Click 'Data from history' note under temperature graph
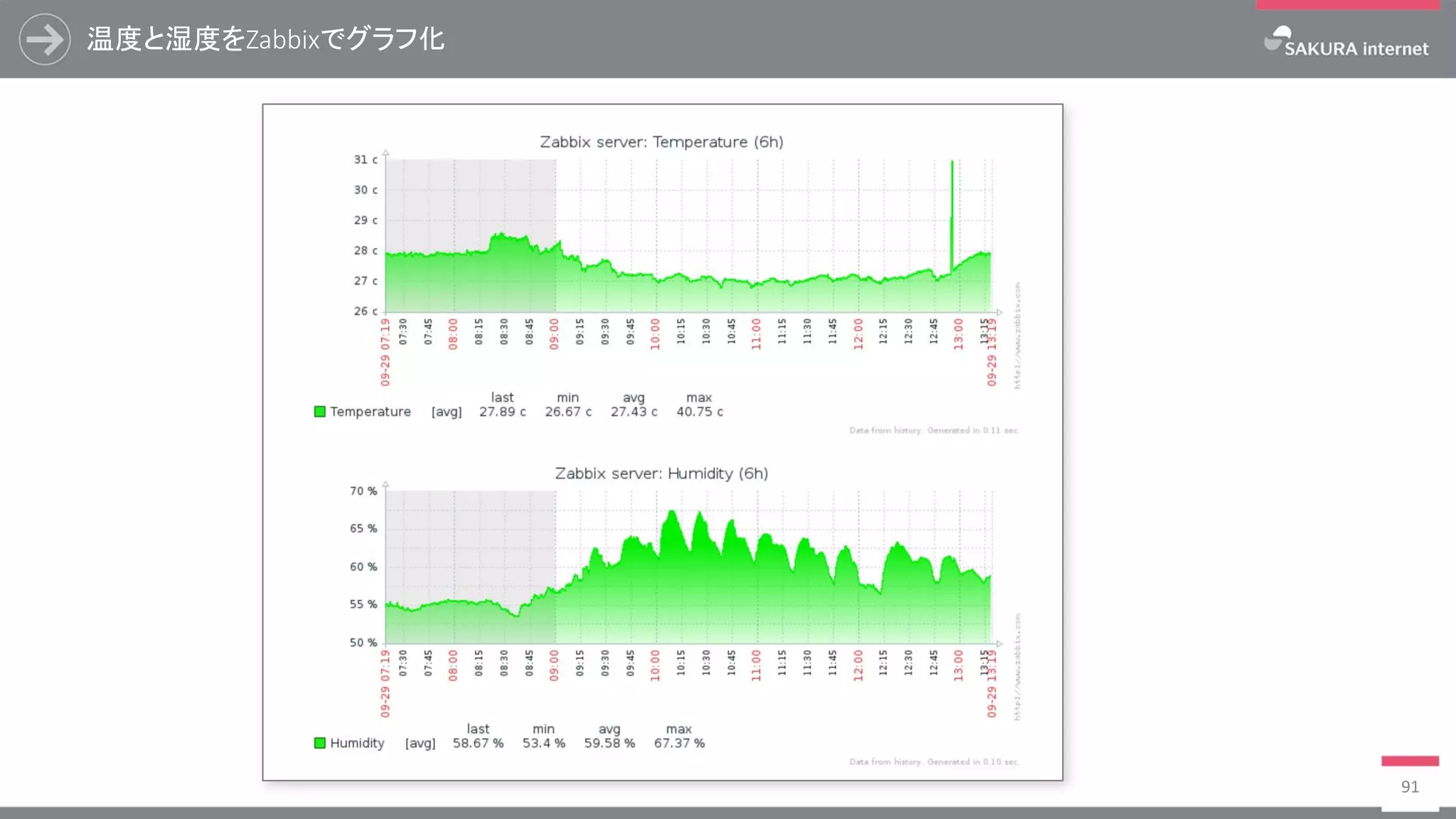The height and width of the screenshot is (819, 1456). pyautogui.click(x=934, y=430)
